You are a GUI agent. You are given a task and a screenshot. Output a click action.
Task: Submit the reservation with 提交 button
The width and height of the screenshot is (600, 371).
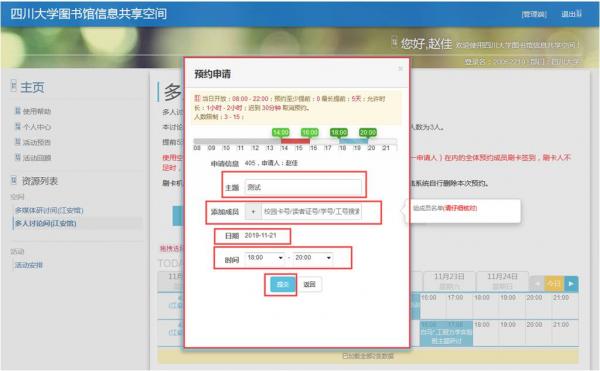(x=282, y=284)
